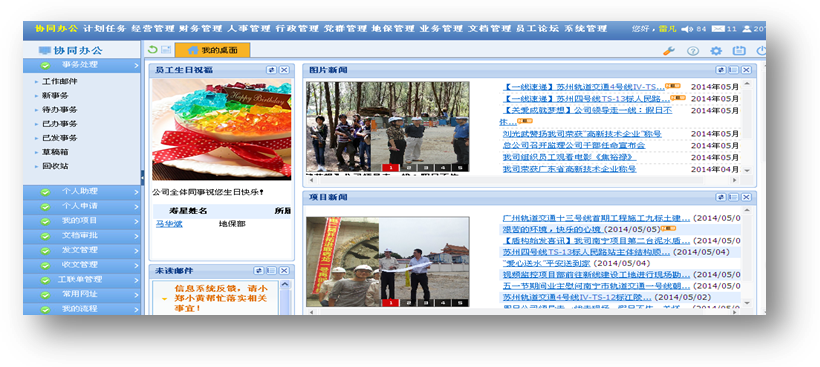Expand the 常用网址 section arrow
Viewport: 820px width, 367px height.
click(x=136, y=294)
